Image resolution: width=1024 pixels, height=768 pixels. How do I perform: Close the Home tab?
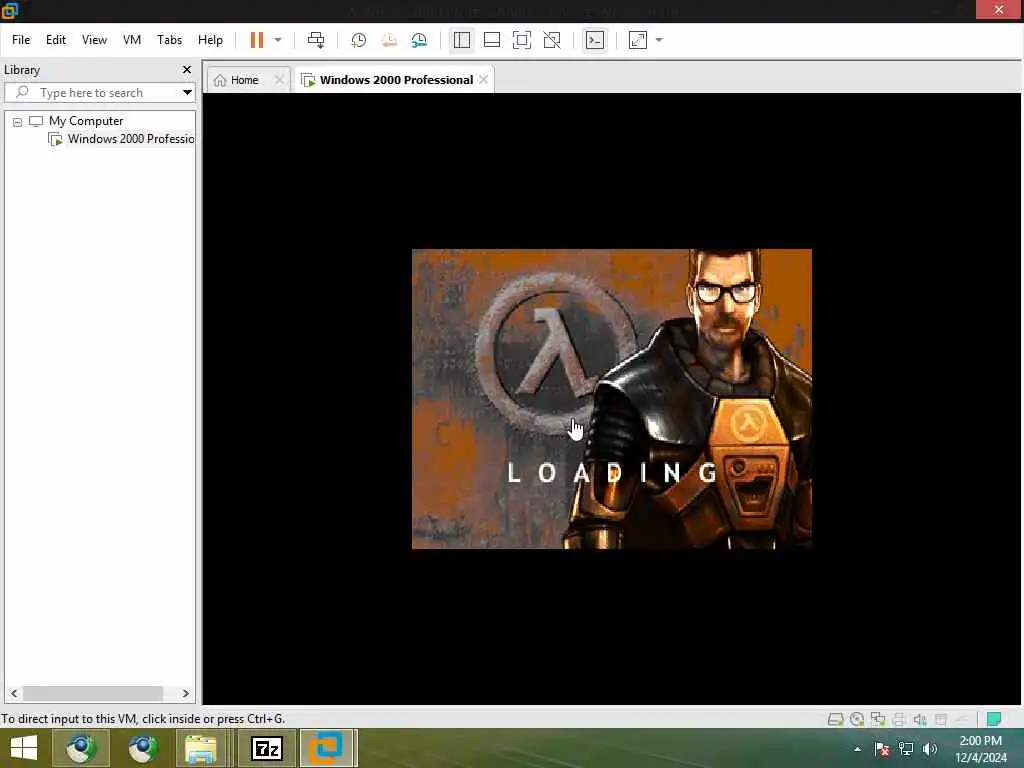[279, 80]
